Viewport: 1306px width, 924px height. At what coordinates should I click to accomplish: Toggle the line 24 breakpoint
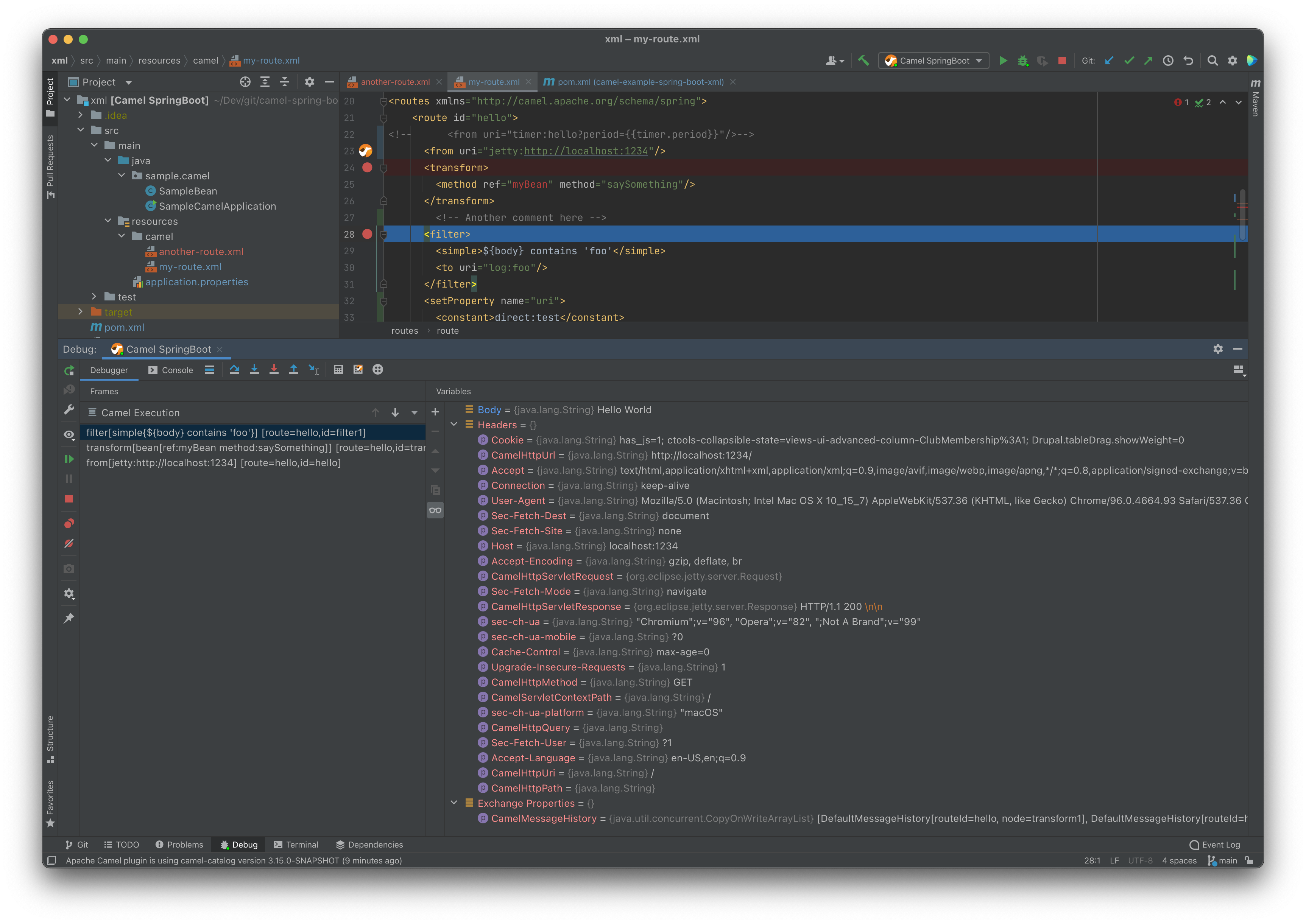[367, 167]
